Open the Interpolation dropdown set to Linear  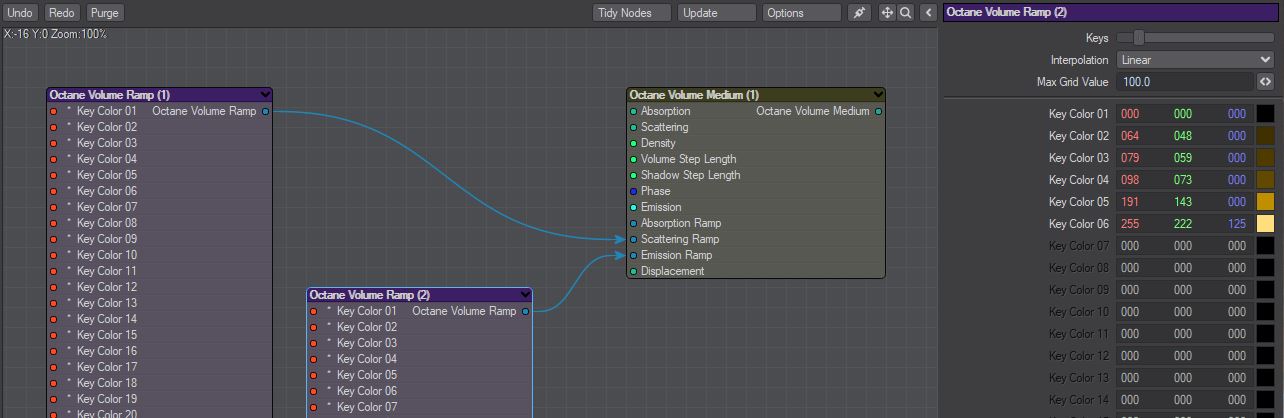1195,60
